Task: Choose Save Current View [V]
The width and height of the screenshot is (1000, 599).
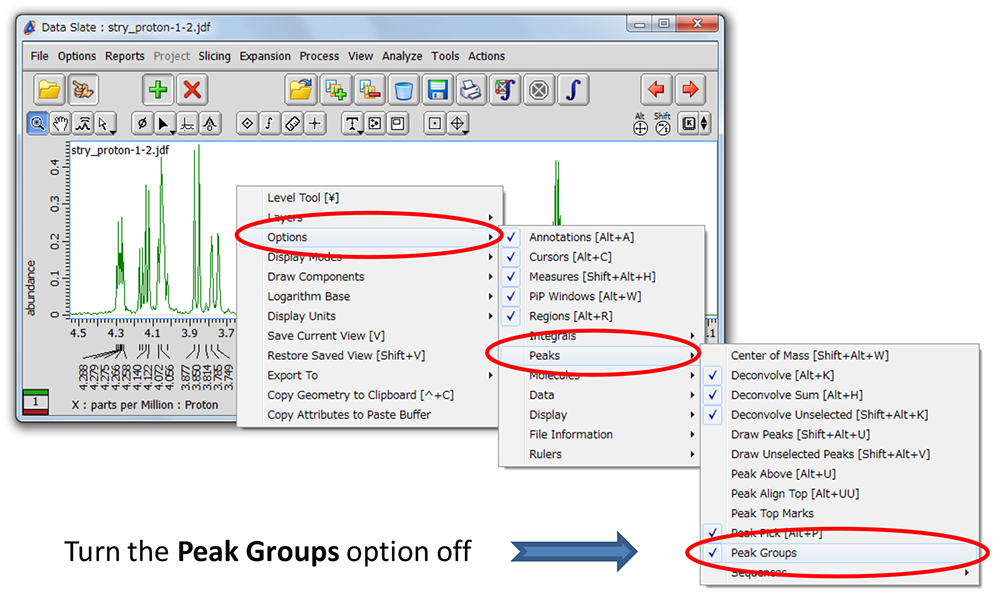Action: [326, 336]
